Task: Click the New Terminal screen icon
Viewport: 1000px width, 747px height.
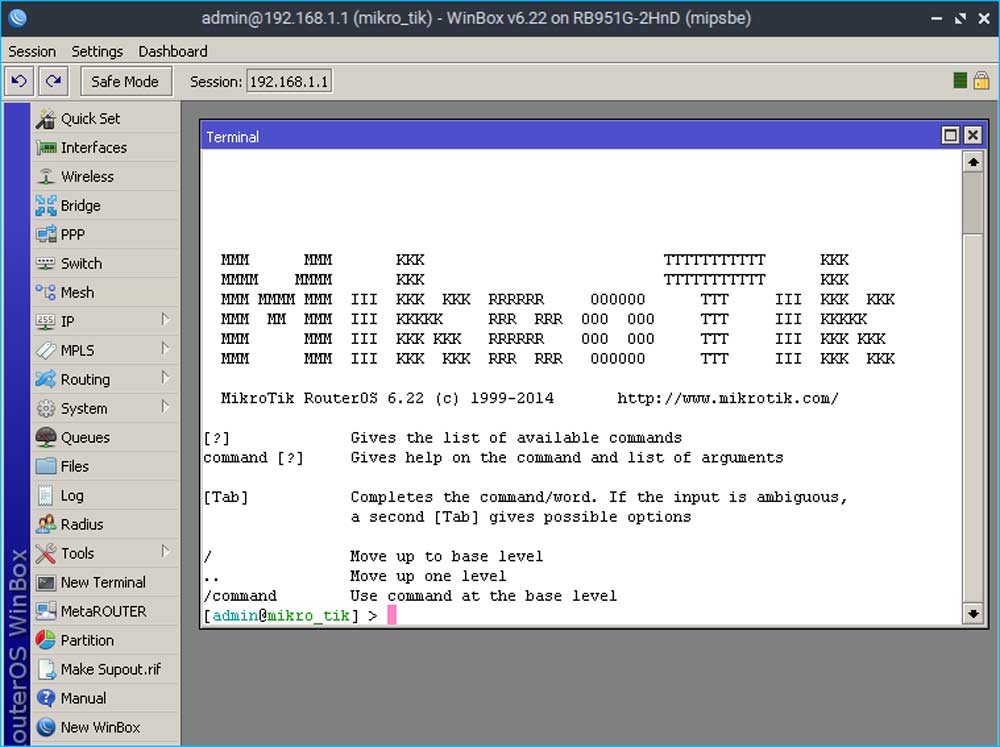Action: click(x=46, y=582)
